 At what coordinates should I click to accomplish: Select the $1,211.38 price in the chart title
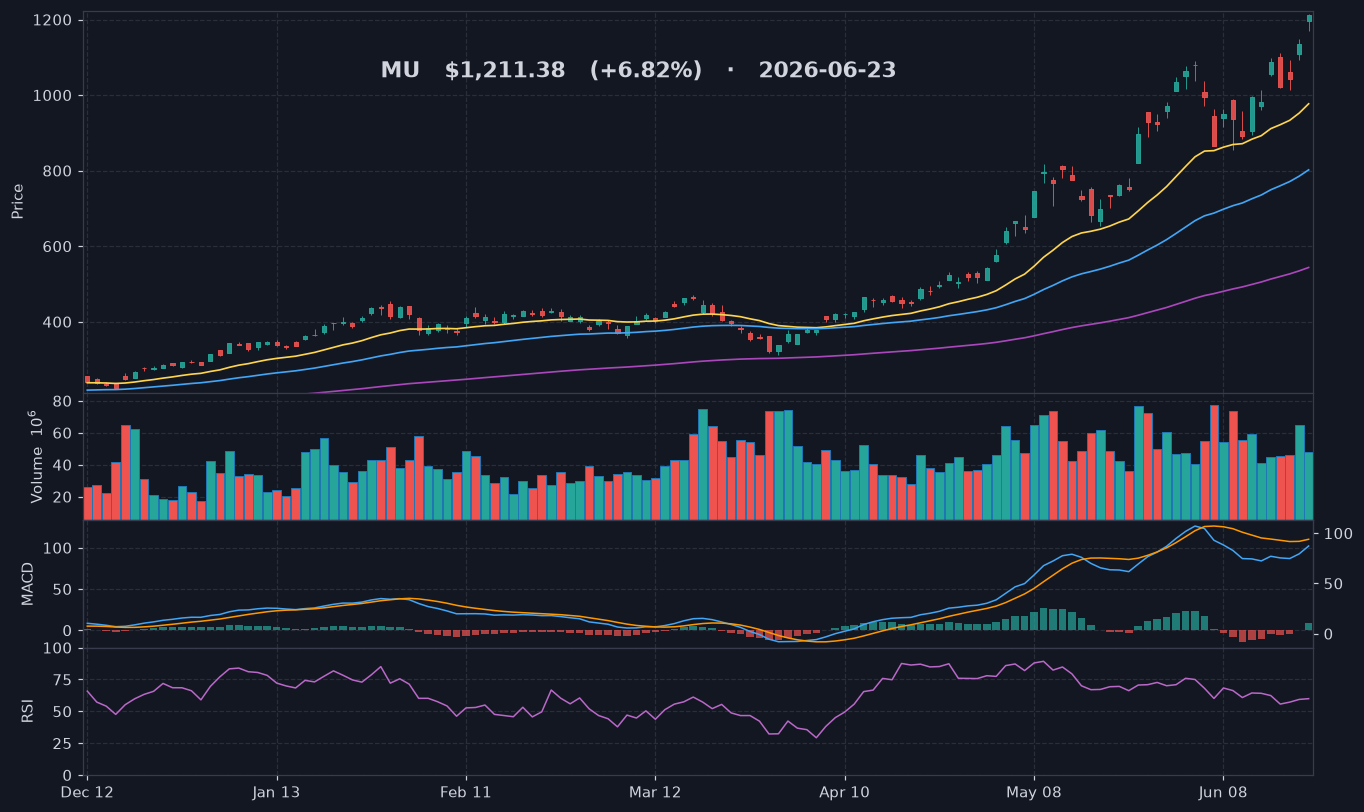coord(505,71)
